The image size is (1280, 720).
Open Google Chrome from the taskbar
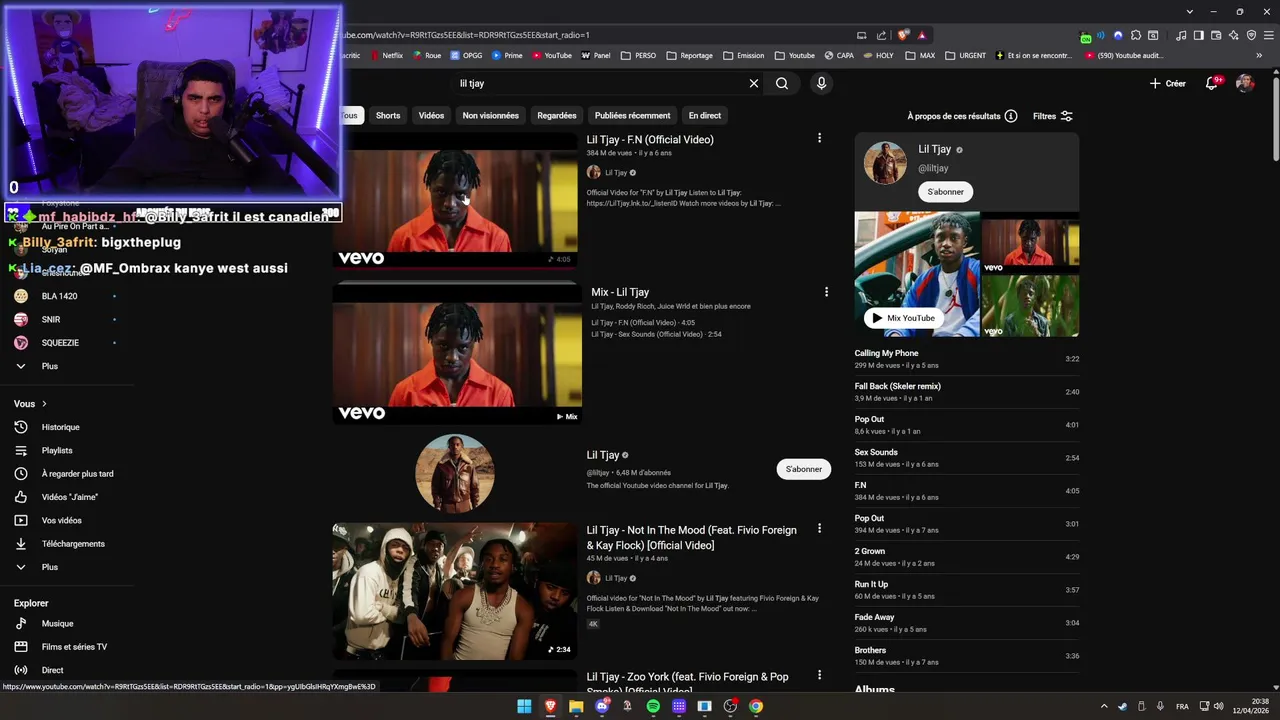pos(756,706)
